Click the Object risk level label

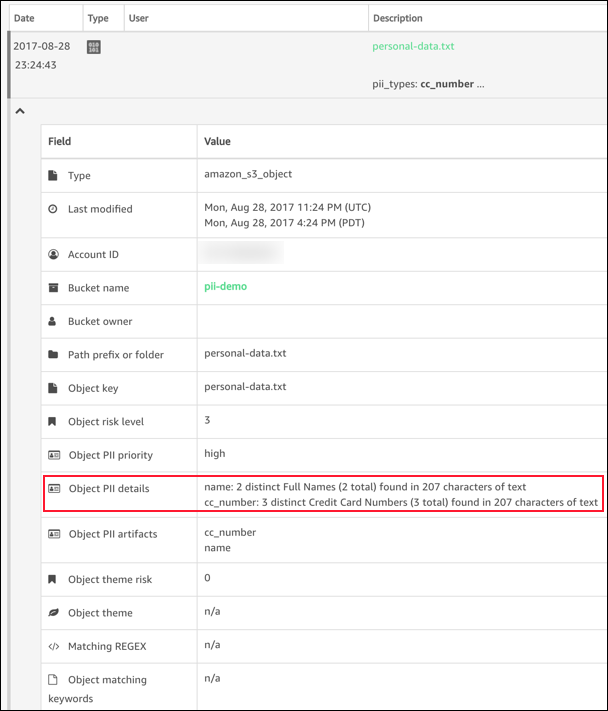pyautogui.click(x=106, y=421)
